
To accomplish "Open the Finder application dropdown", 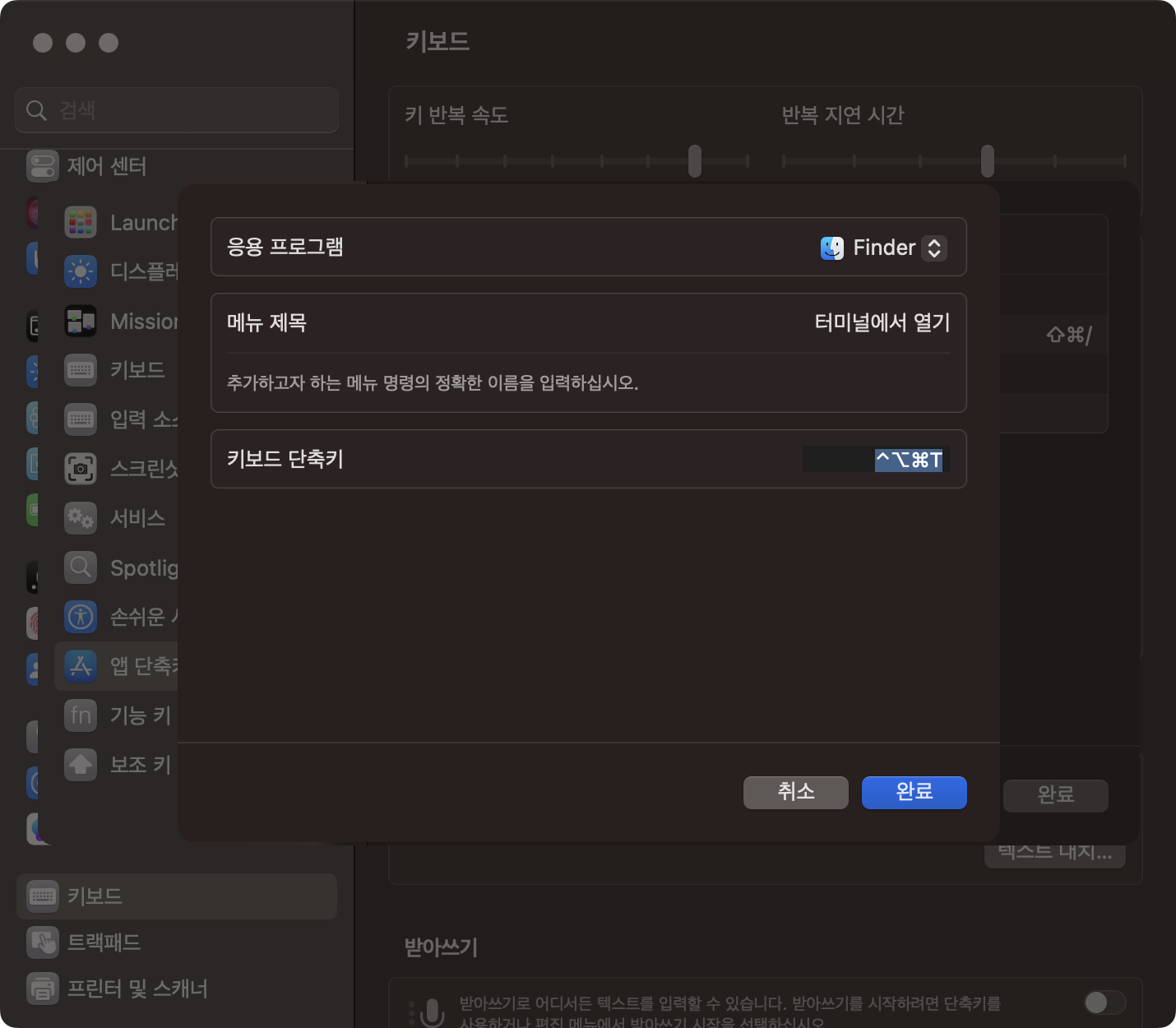I will coord(884,248).
